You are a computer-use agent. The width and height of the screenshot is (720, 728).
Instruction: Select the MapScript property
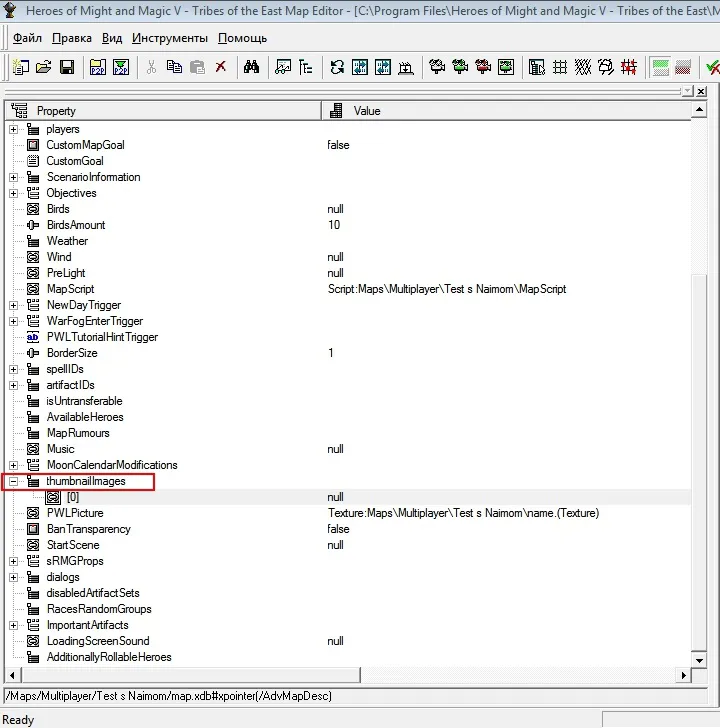(70, 289)
